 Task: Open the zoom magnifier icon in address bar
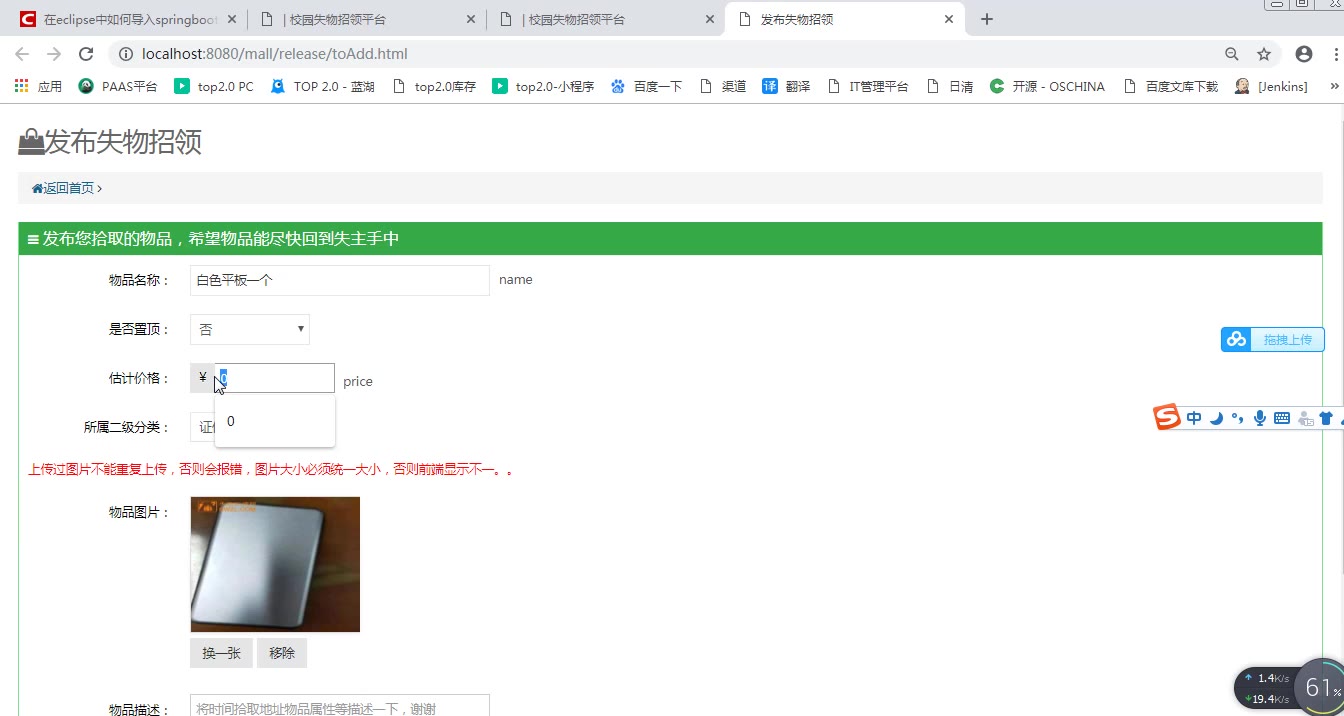tap(1232, 54)
